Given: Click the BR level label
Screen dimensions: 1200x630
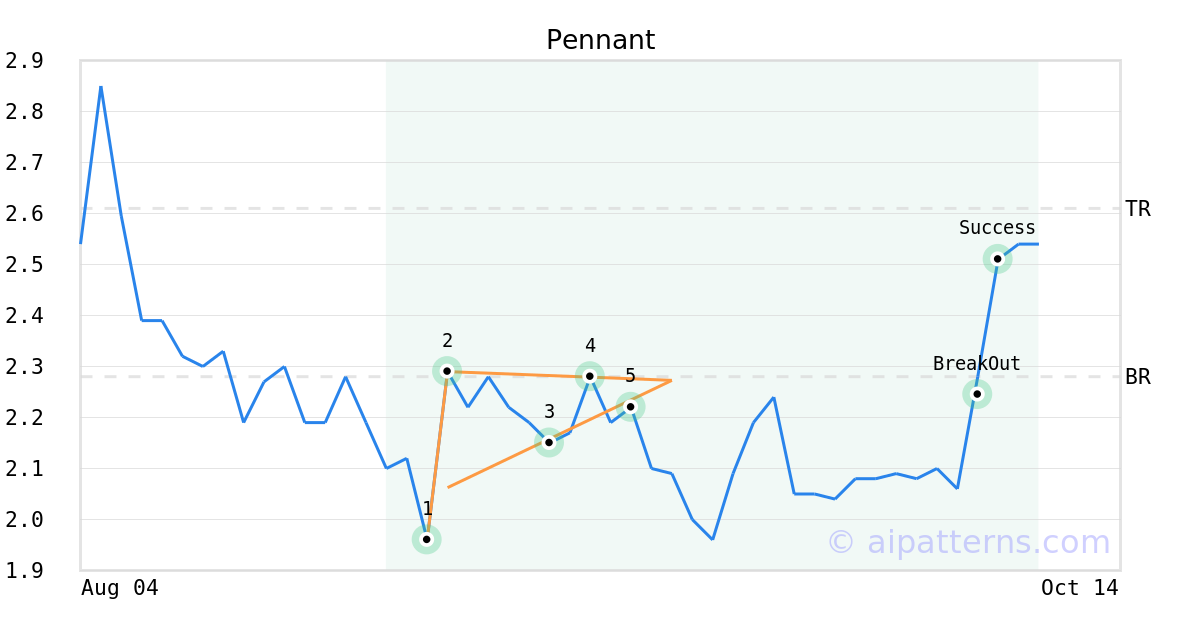Looking at the screenshot, I should tap(1138, 377).
